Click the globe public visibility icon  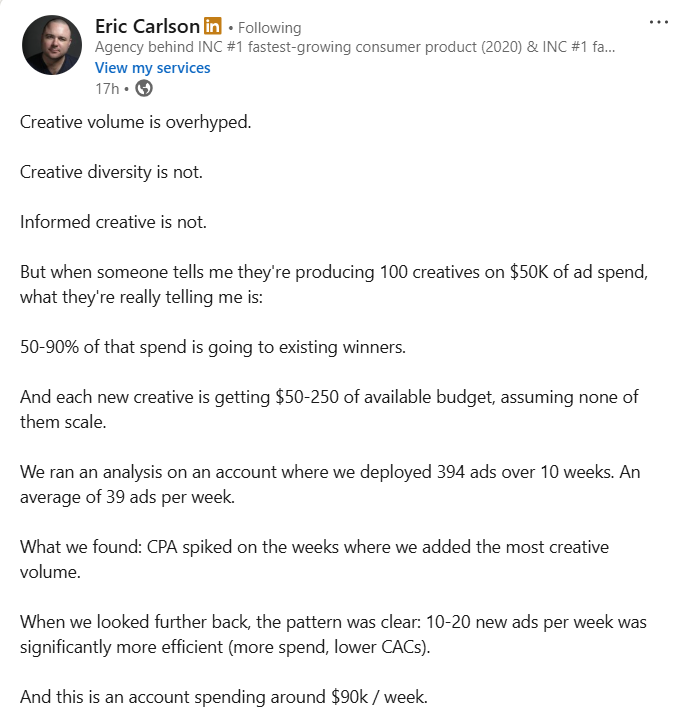[x=144, y=87]
